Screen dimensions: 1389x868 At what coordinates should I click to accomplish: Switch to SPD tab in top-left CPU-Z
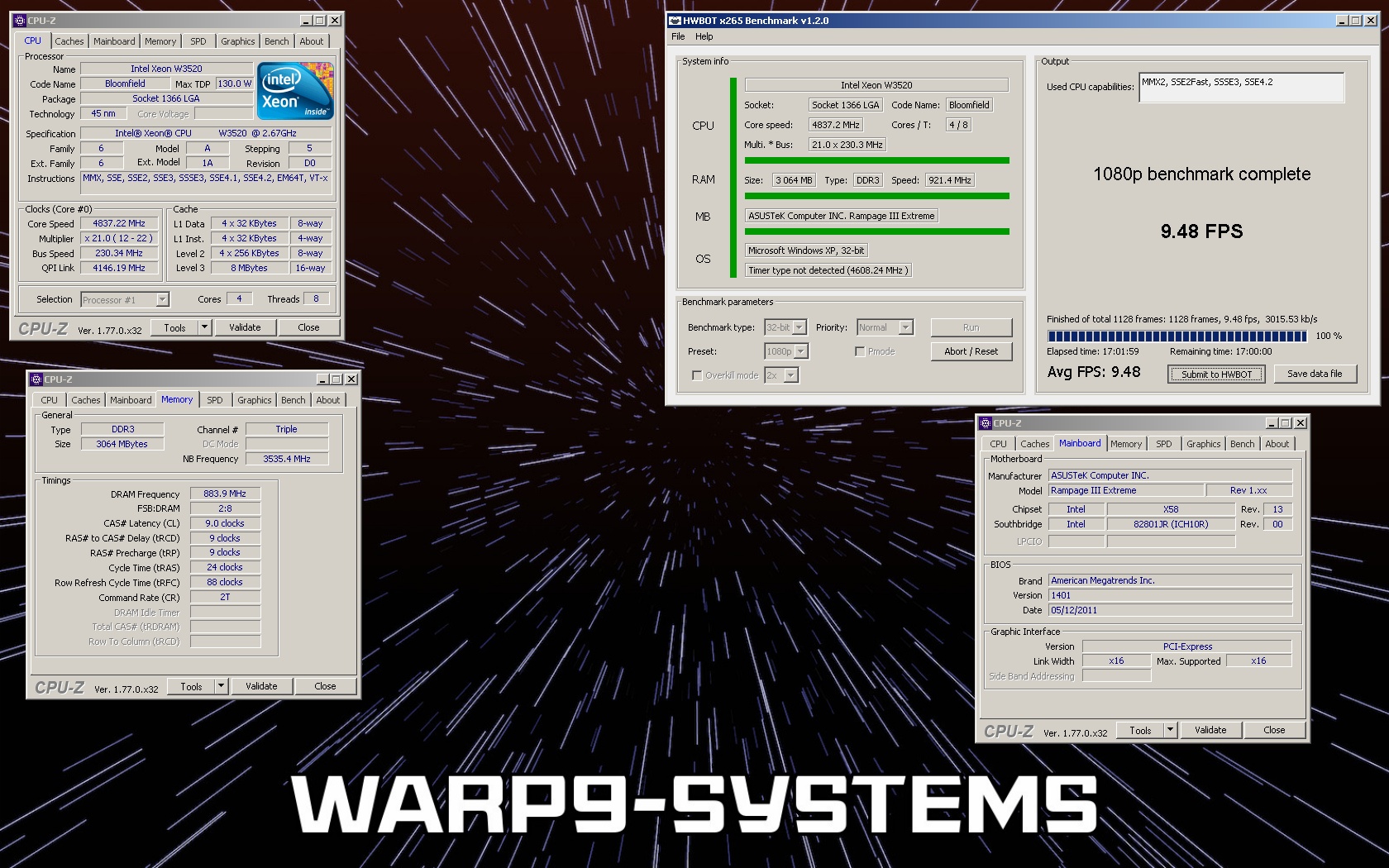[x=198, y=41]
